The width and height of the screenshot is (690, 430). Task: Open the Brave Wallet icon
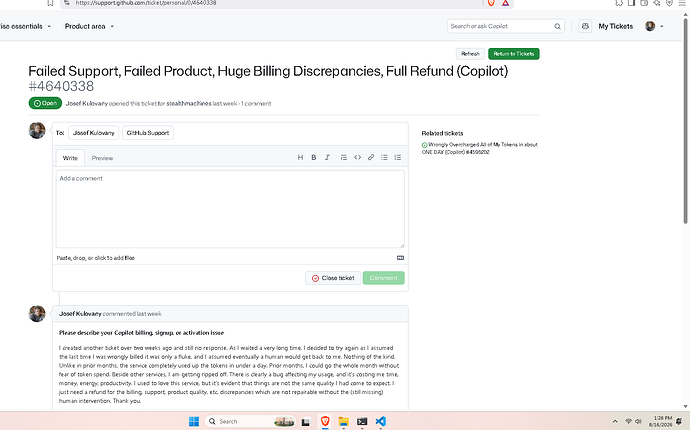pyautogui.click(x=644, y=3)
